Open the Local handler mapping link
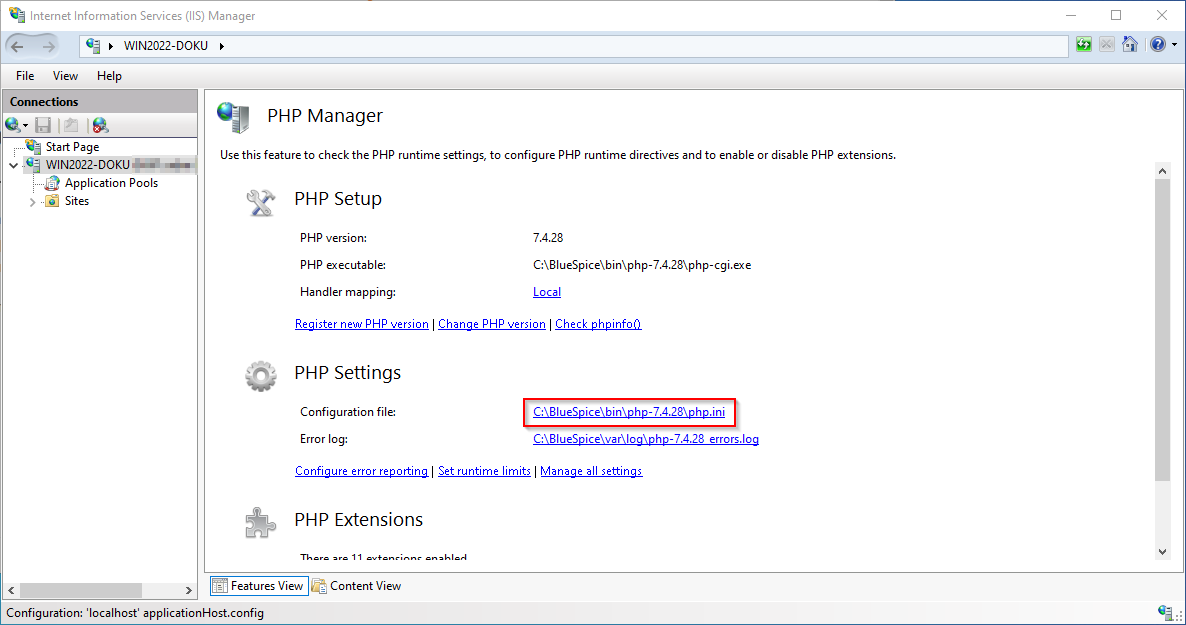The height and width of the screenshot is (625, 1186). point(547,292)
